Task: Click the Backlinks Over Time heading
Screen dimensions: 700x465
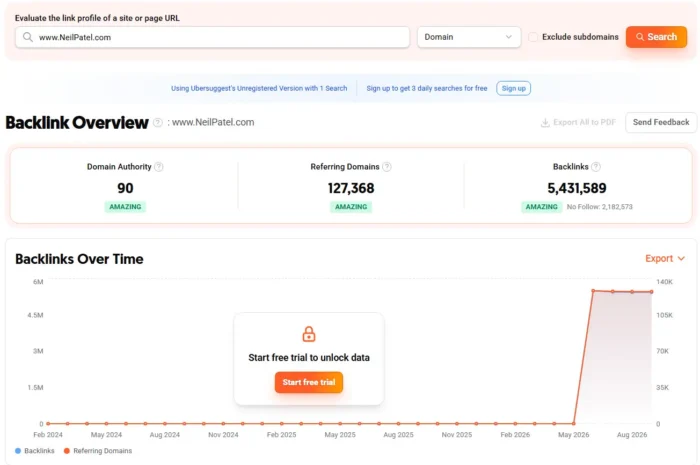Action: [79, 259]
